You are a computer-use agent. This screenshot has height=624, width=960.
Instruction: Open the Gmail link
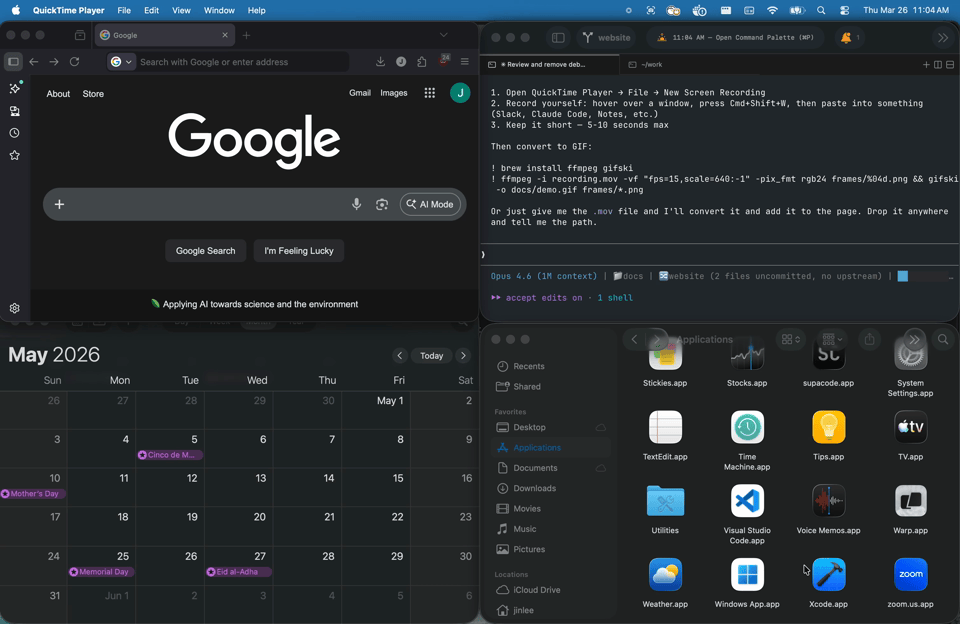click(360, 93)
